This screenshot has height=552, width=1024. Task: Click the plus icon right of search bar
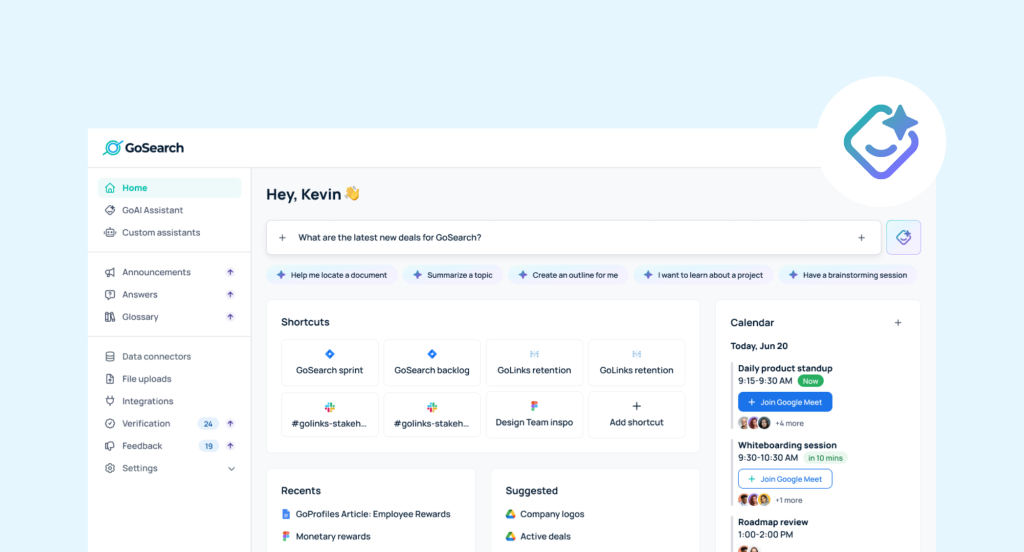[861, 238]
